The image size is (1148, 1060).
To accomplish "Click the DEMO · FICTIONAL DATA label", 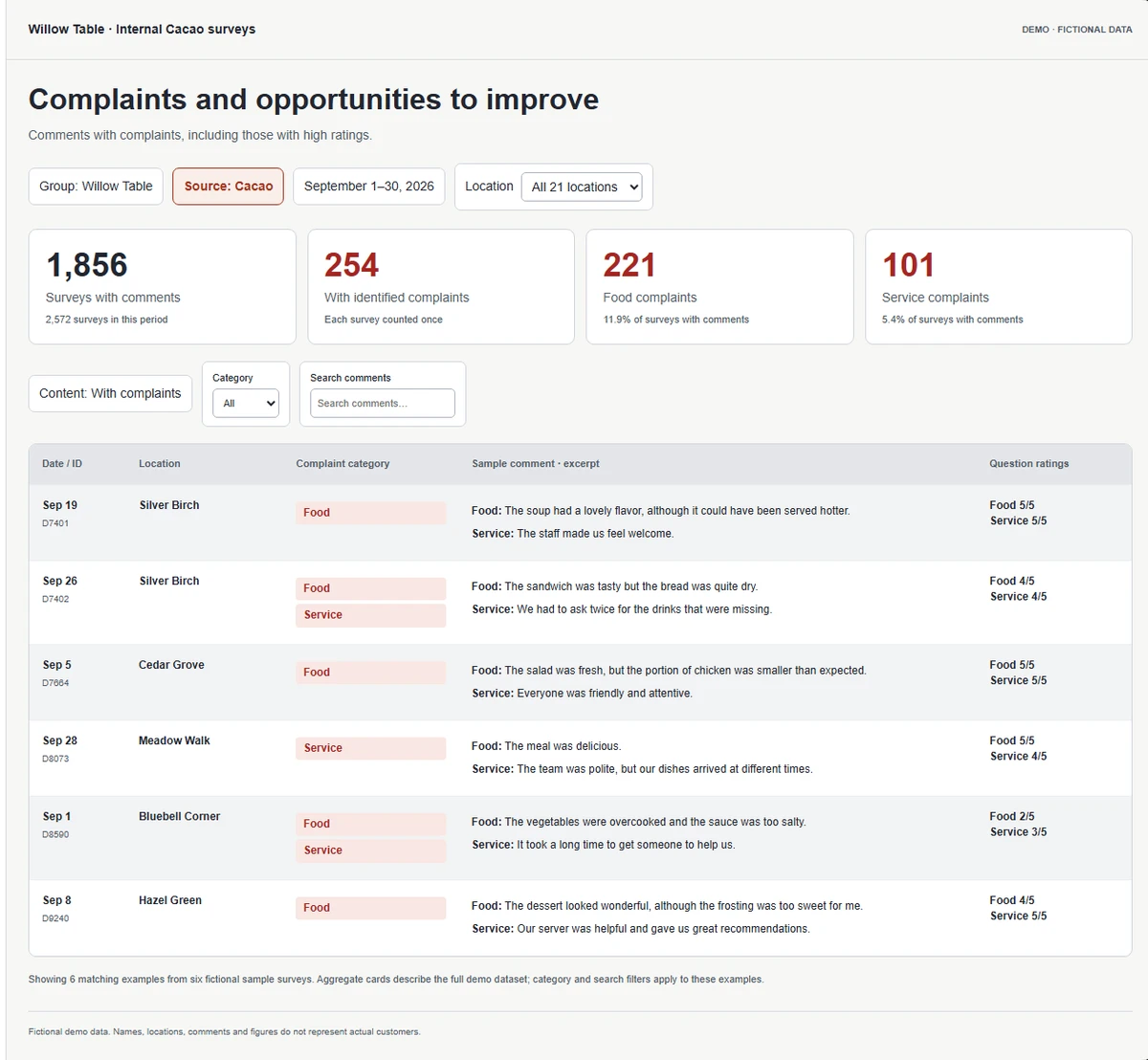I will tap(1076, 30).
